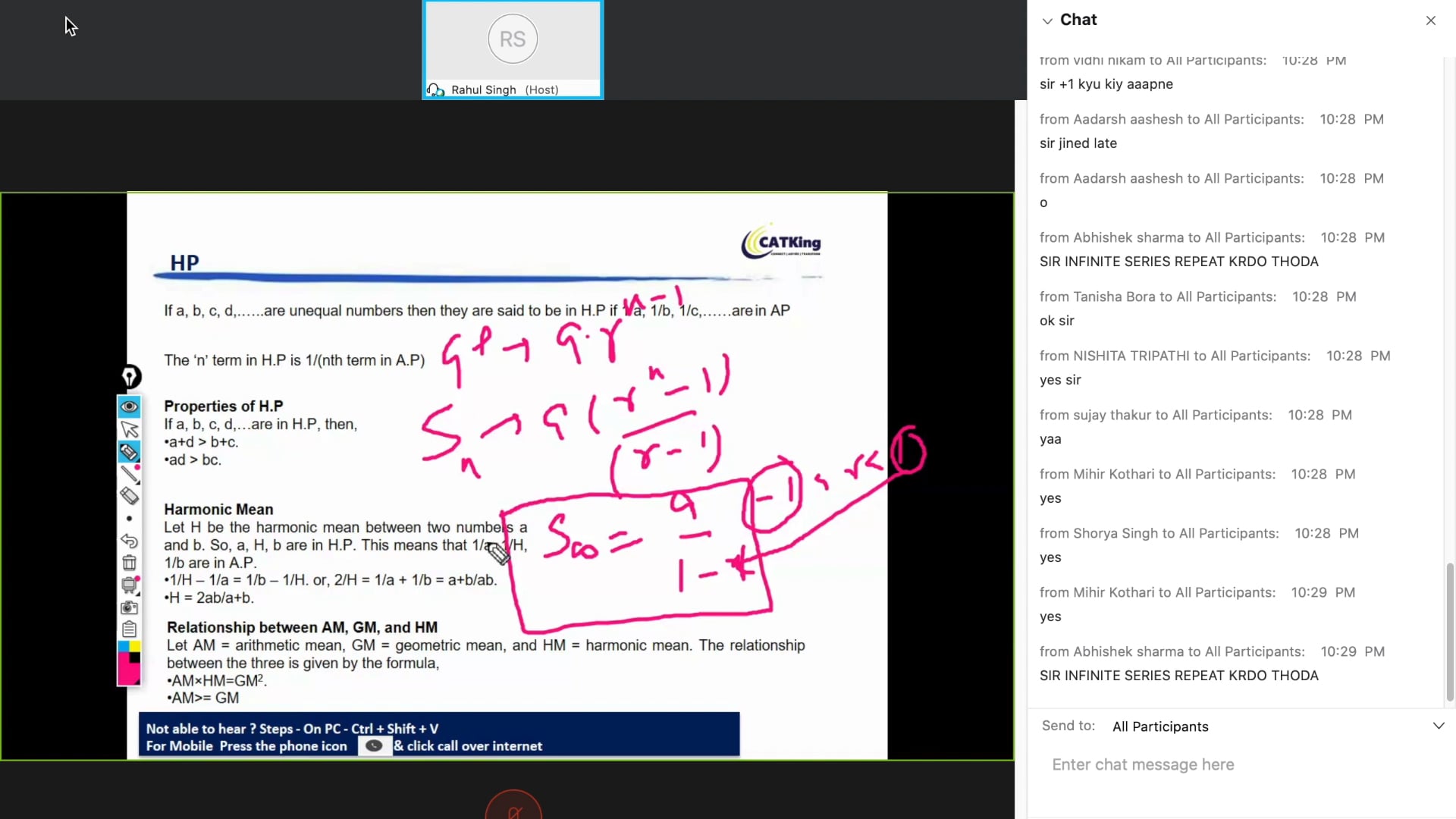Click the 'ok sir' message from Tanisha Bora
1456x819 pixels.
point(1056,321)
